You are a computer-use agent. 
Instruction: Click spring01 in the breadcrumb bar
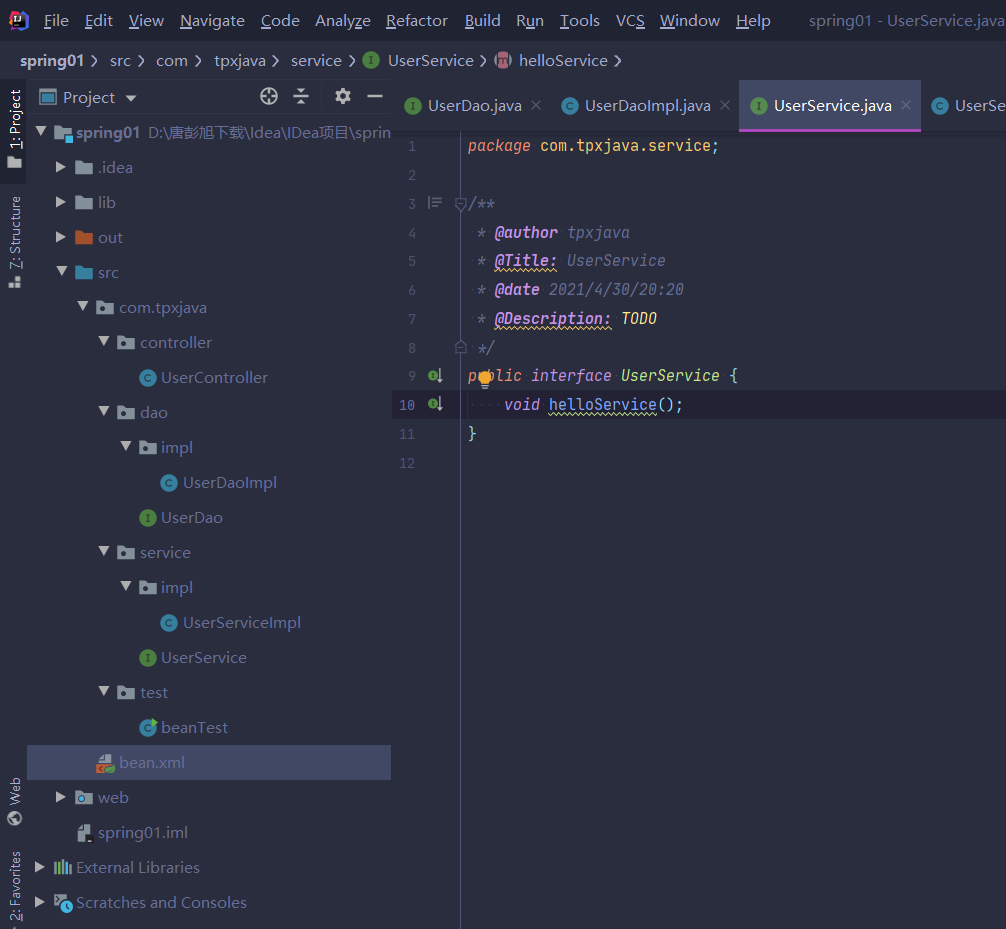pyautogui.click(x=51, y=60)
